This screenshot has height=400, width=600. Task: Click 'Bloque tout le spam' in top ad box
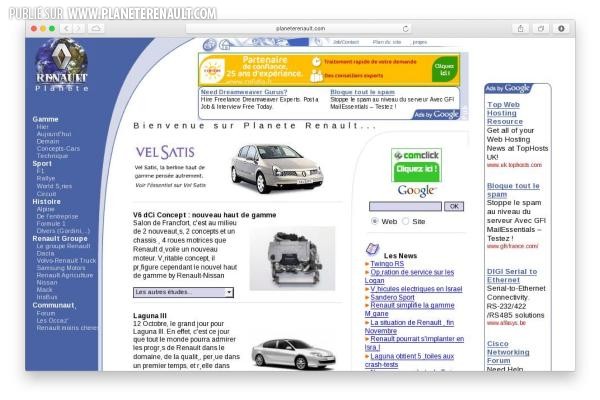(x=362, y=92)
